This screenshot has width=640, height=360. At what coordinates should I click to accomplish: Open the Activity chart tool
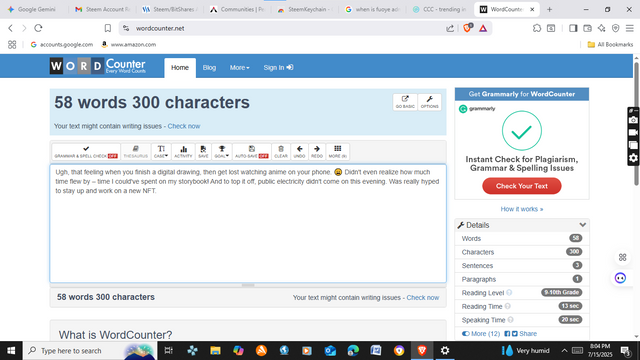click(183, 151)
